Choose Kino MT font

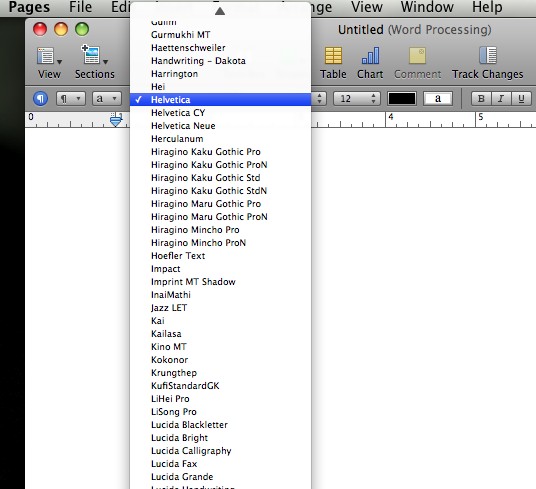tap(220, 347)
